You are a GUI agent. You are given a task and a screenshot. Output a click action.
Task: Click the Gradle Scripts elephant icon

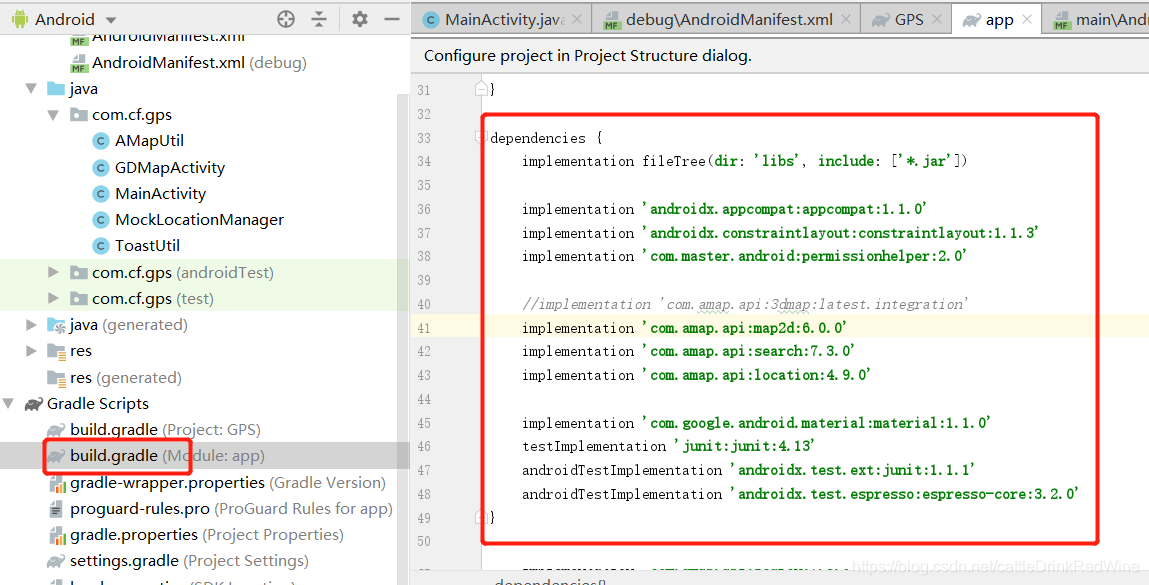(34, 404)
